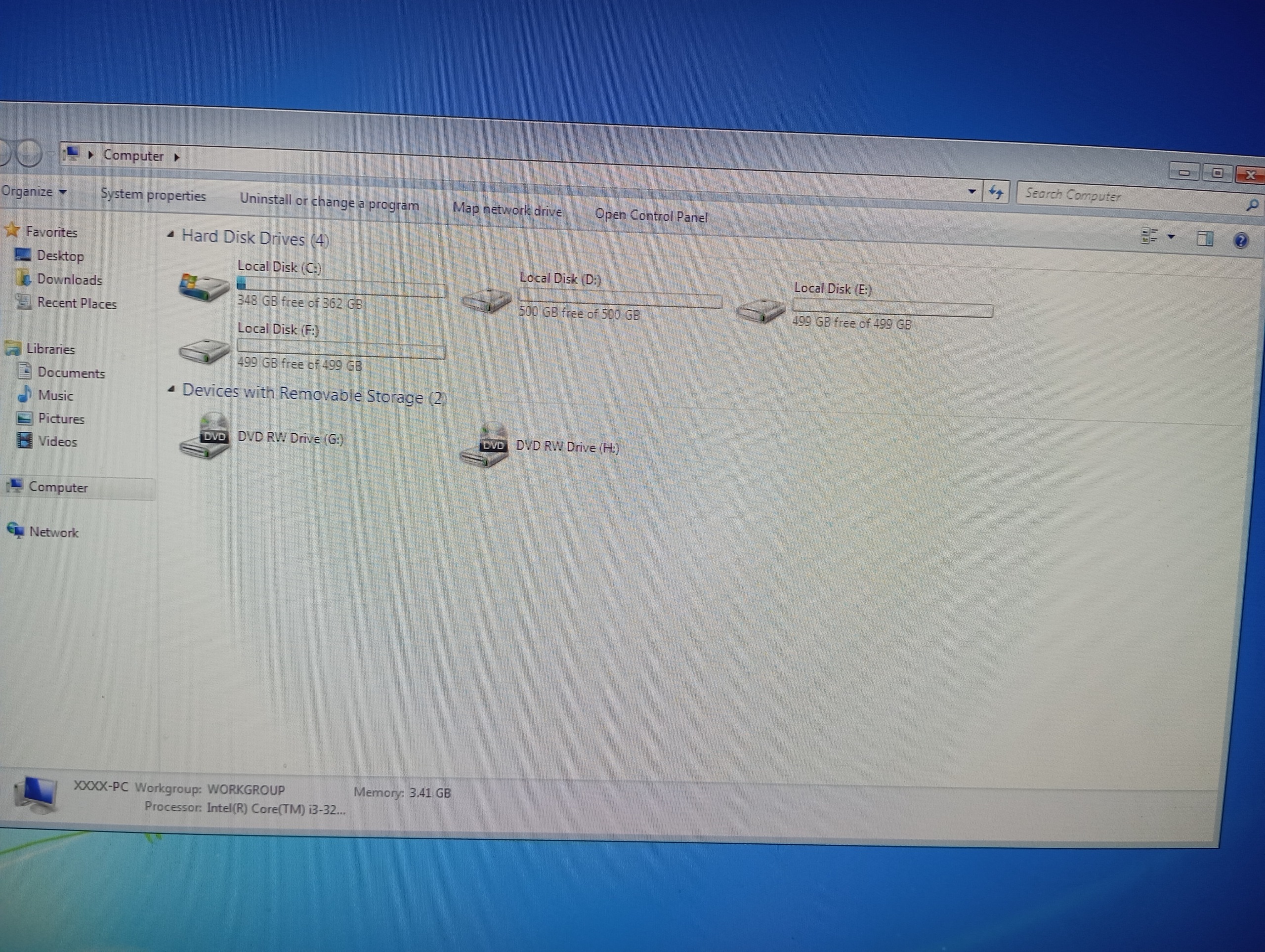Open Music library
The width and height of the screenshot is (1265, 952).
click(55, 396)
